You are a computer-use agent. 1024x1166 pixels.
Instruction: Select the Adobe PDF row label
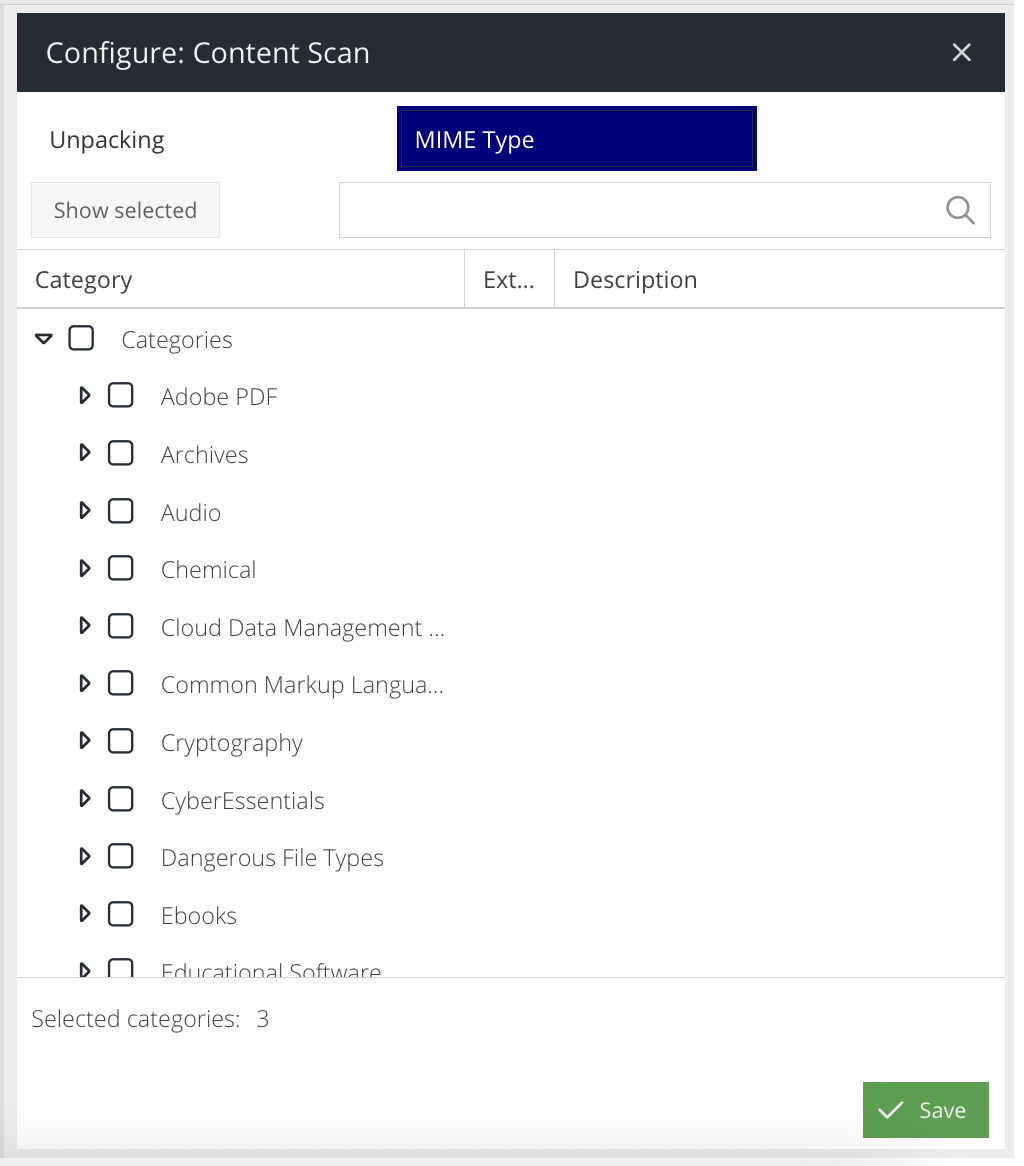(219, 397)
